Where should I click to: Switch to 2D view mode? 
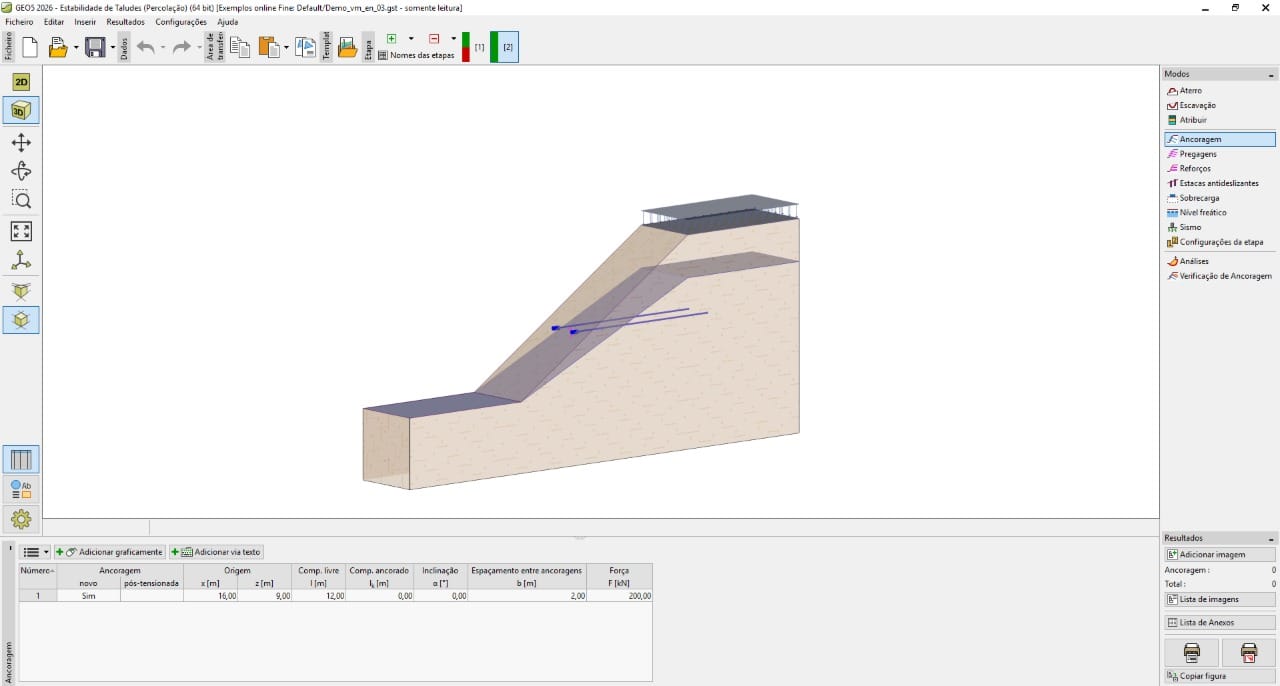click(20, 81)
